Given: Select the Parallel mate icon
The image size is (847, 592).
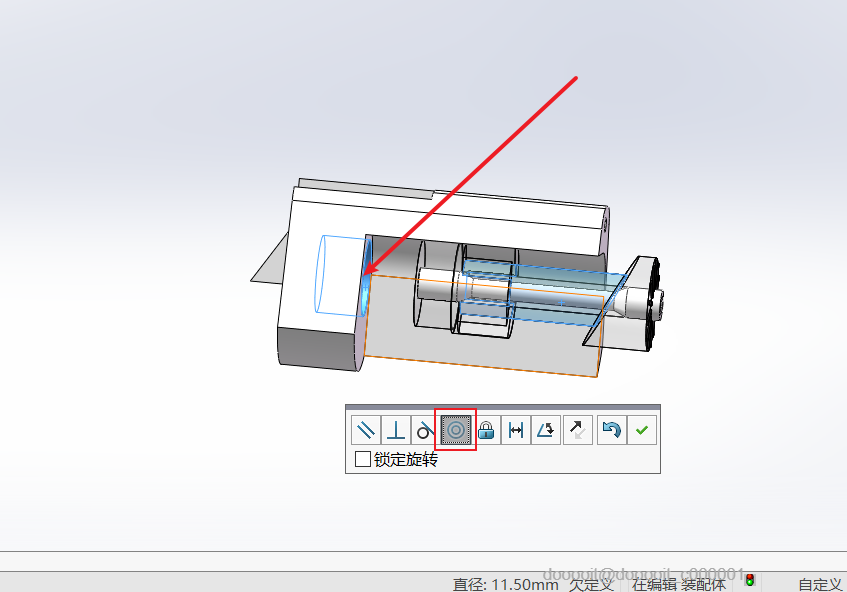Looking at the screenshot, I should (366, 430).
